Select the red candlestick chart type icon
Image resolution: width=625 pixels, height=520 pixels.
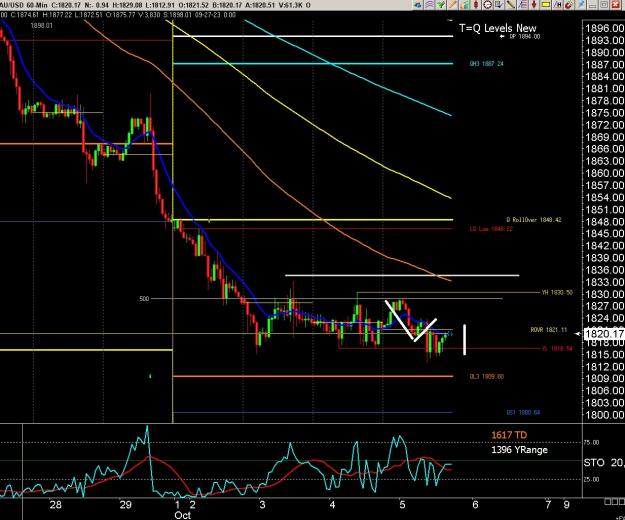(x=476, y=5)
